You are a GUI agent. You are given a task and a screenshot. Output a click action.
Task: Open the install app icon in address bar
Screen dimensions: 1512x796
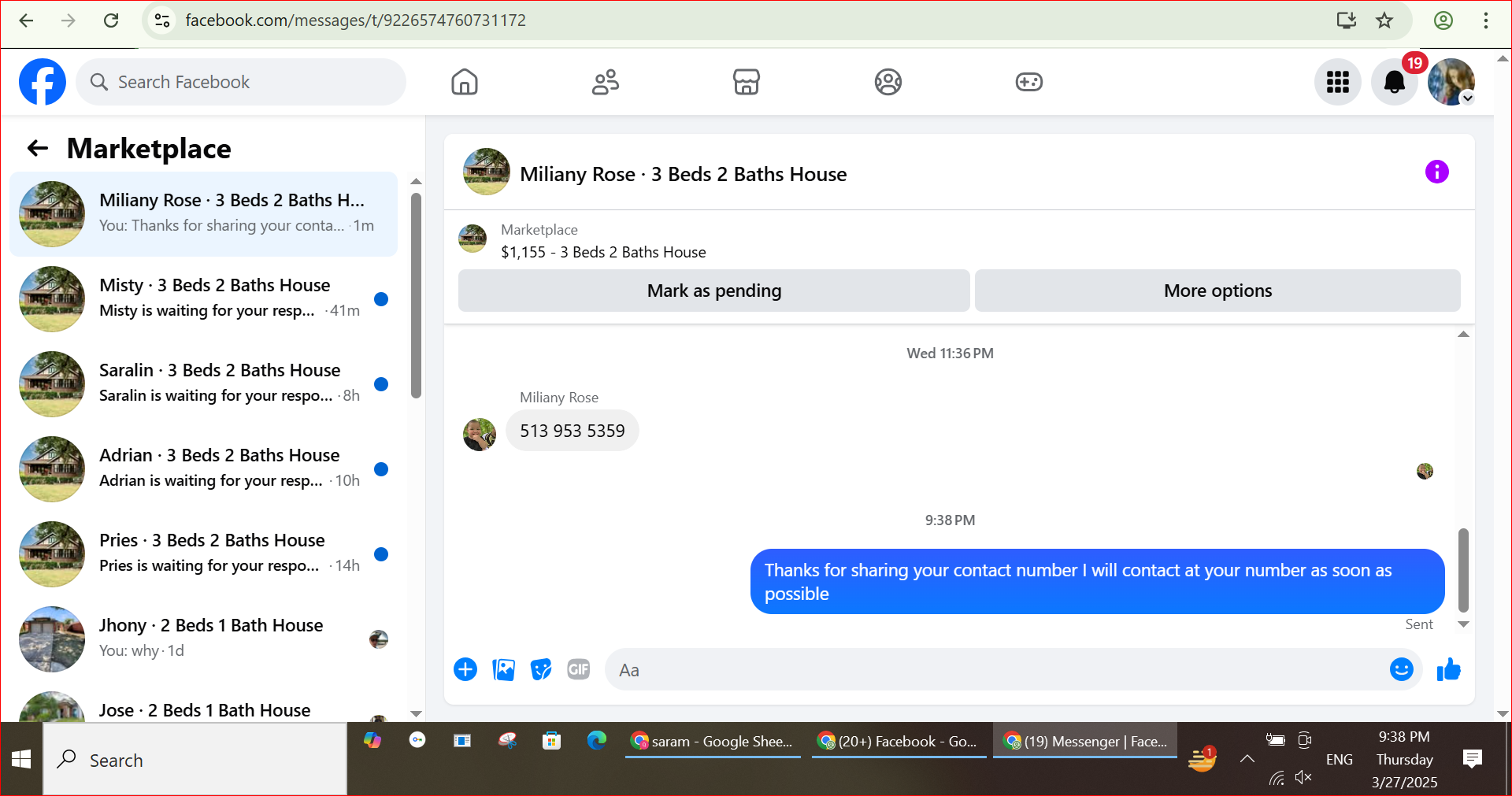click(x=1347, y=20)
